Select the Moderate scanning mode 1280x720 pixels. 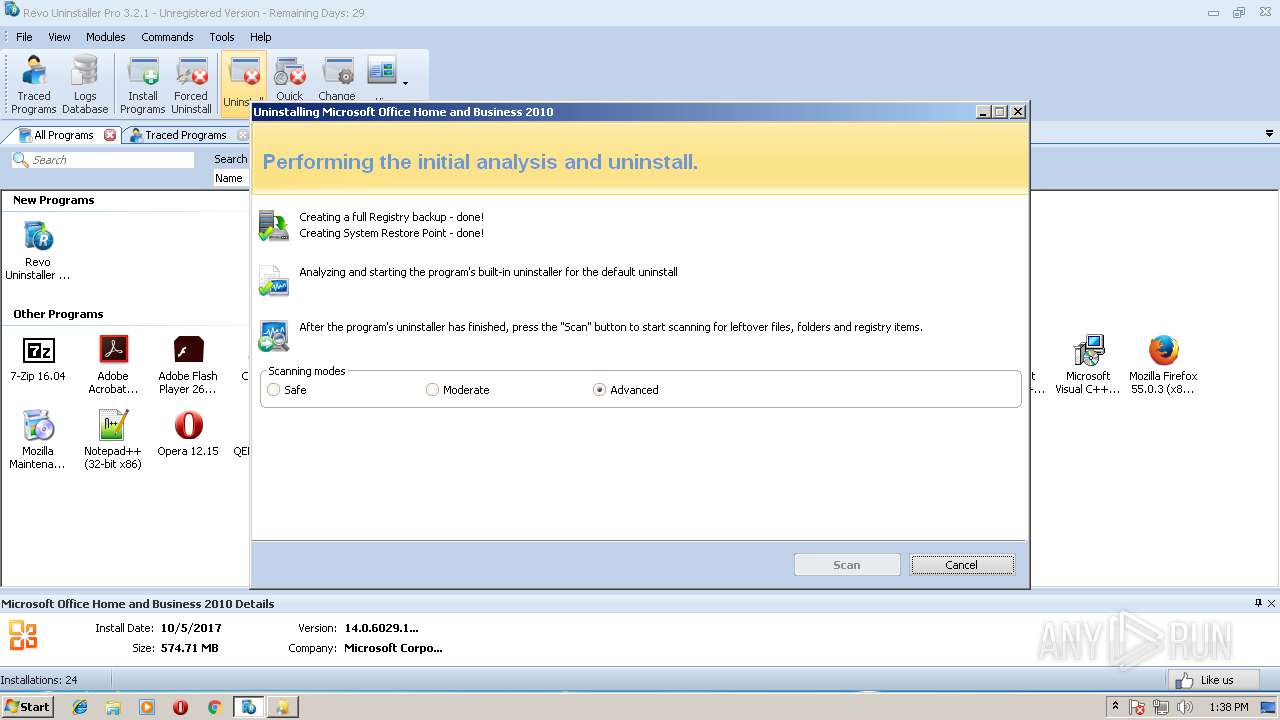458,390
